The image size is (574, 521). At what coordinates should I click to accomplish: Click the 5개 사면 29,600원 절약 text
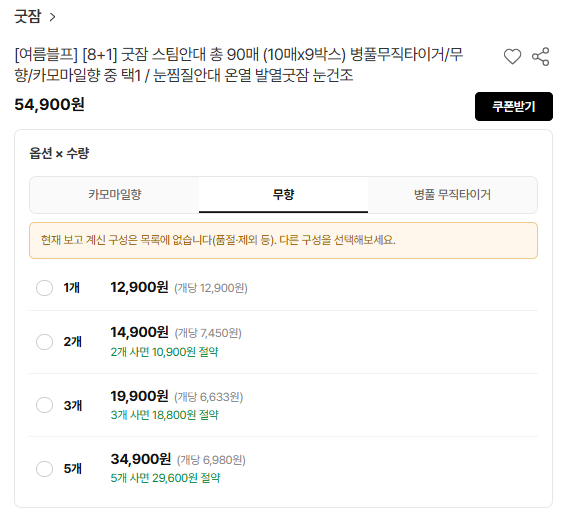pos(165,478)
